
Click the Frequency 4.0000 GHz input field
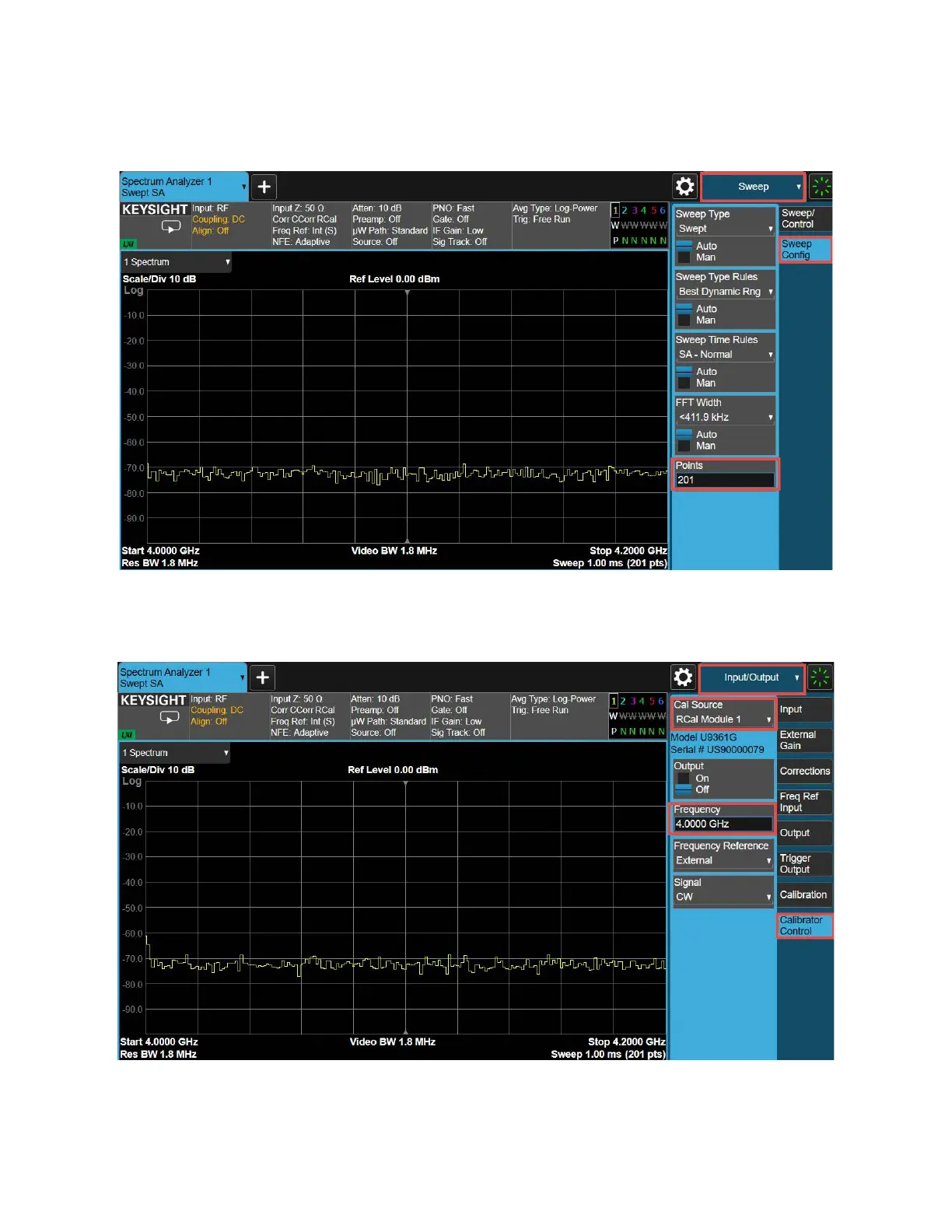(x=723, y=824)
